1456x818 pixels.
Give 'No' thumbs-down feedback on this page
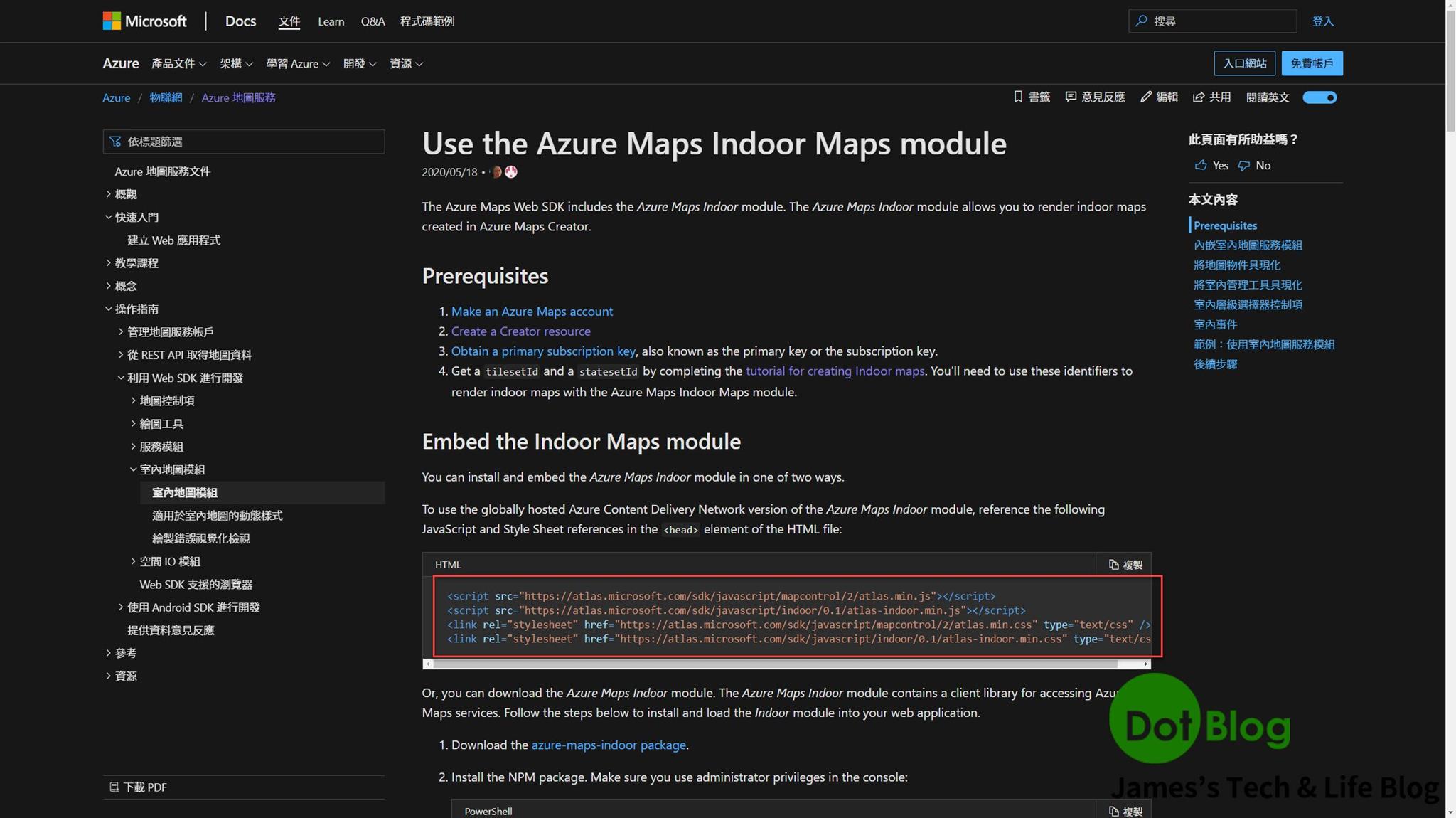(1255, 165)
